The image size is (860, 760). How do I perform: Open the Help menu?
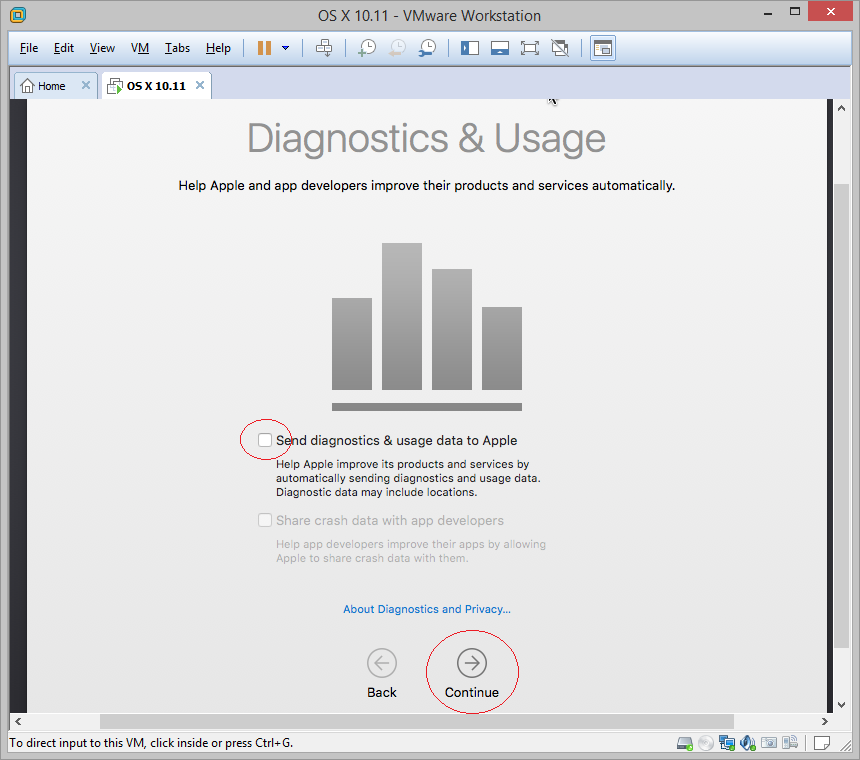(218, 48)
